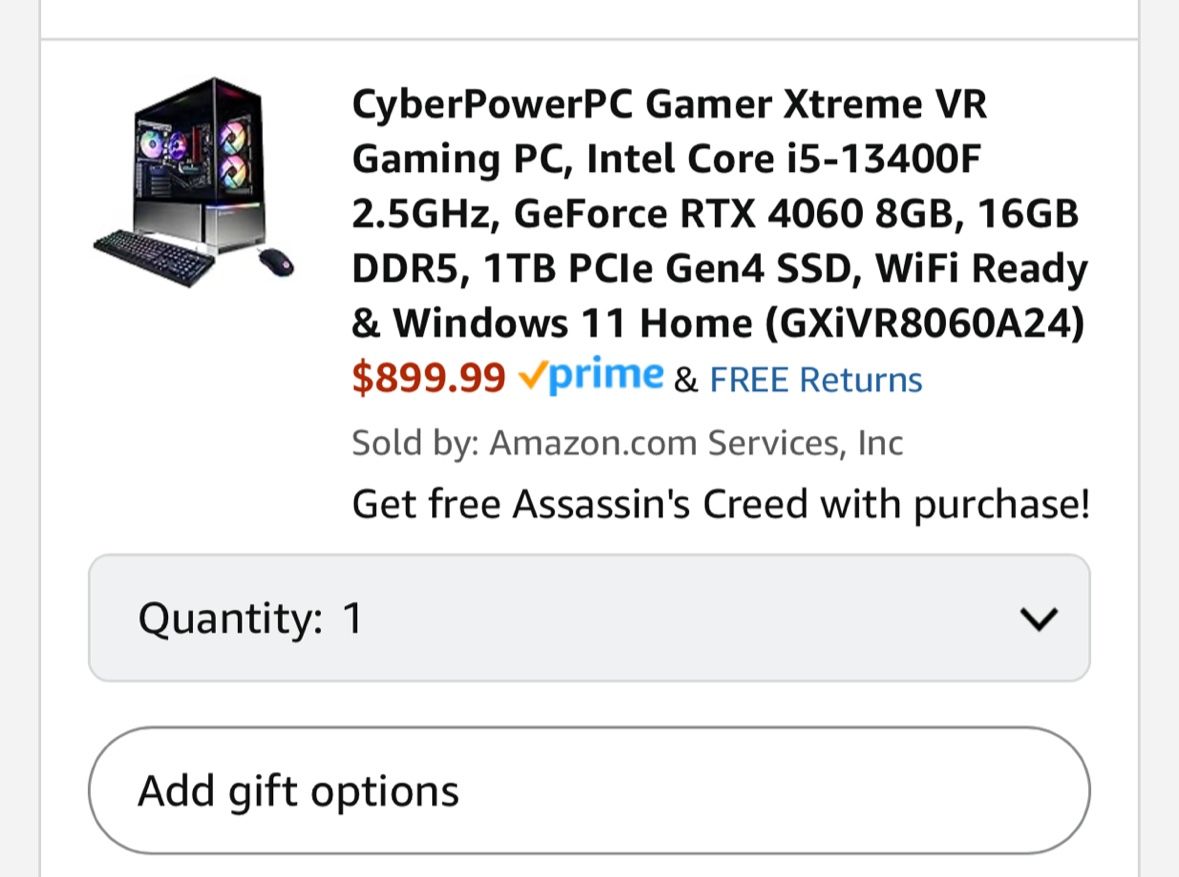Click the Assassin's Creed promotion text
Screen dimensions: 1179x877
point(721,503)
